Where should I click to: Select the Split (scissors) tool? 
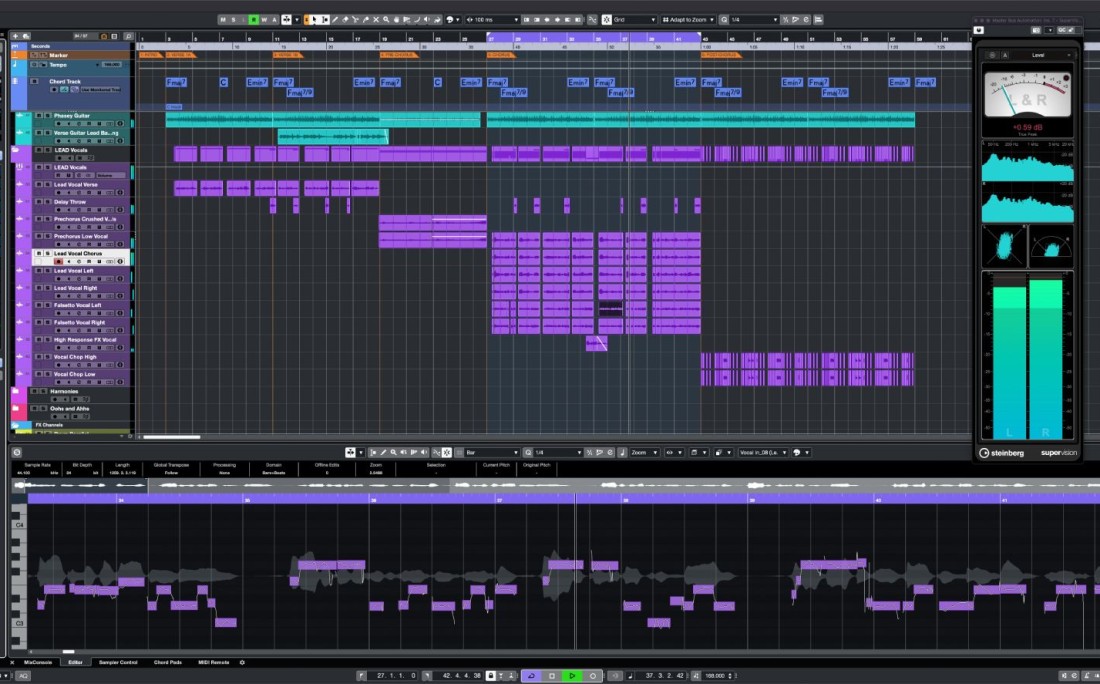(x=356, y=18)
